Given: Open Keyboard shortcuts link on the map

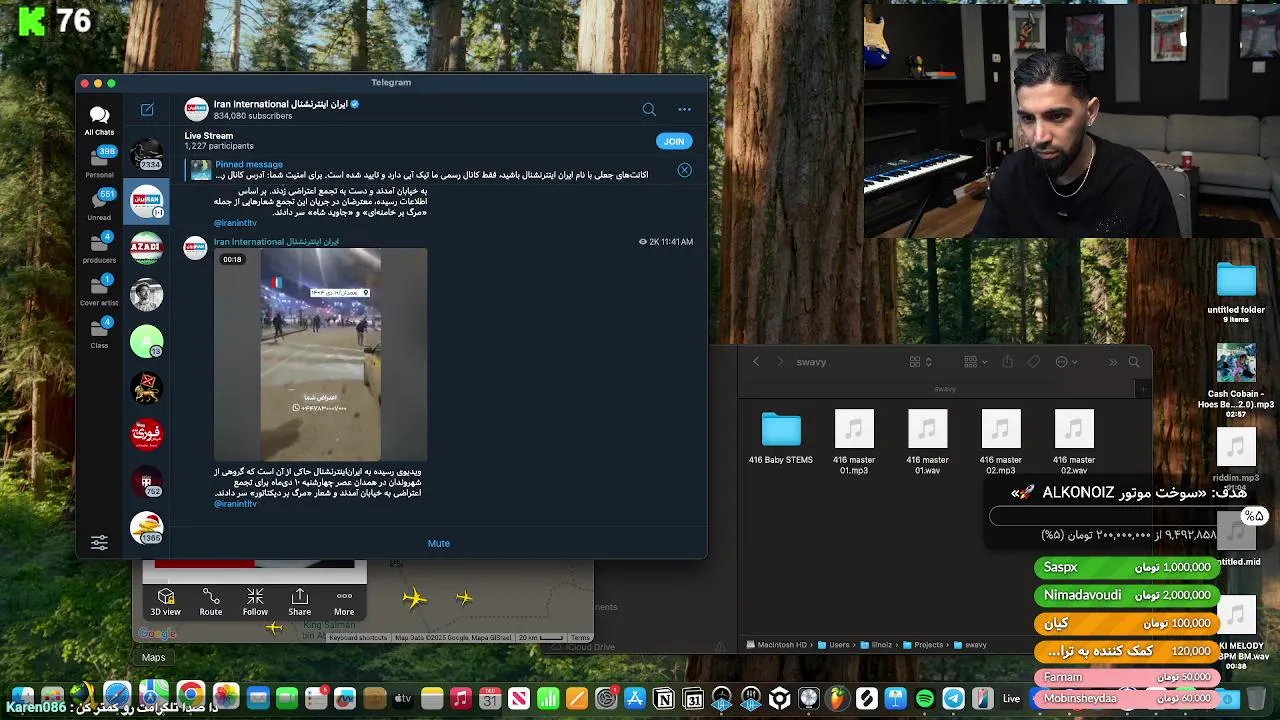Looking at the screenshot, I should [358, 638].
